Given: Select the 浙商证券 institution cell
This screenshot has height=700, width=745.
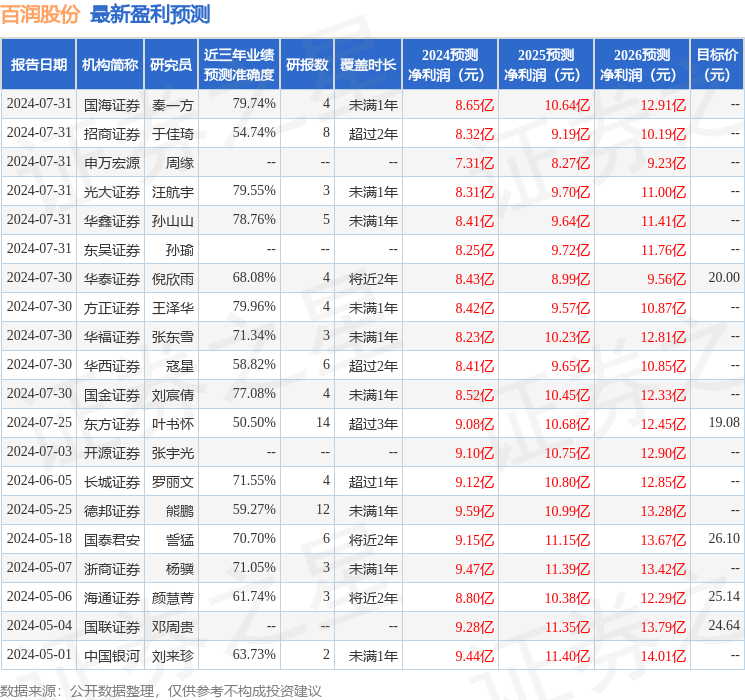Looking at the screenshot, I should [x=112, y=569].
